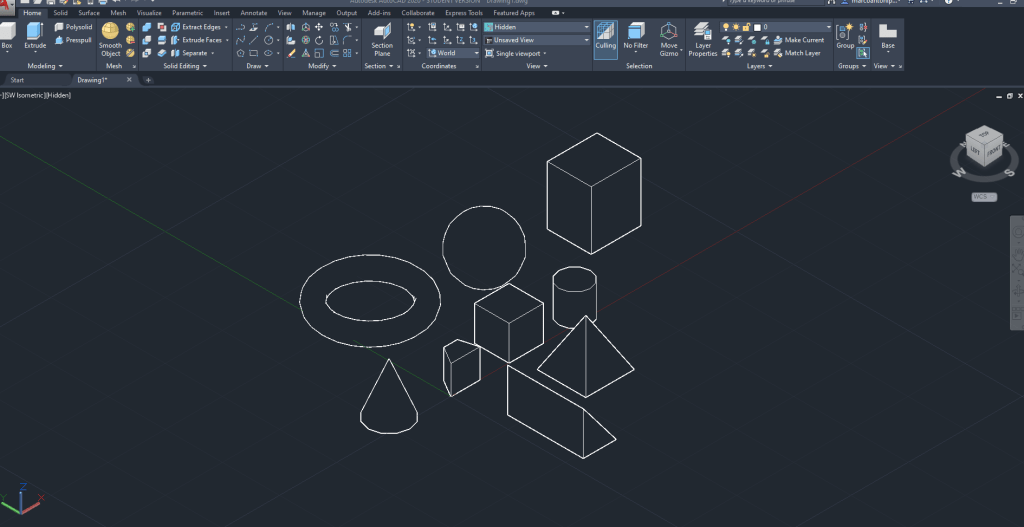Toggle layer lock icon in layer dropdown
1024x527 pixels.
[747, 27]
